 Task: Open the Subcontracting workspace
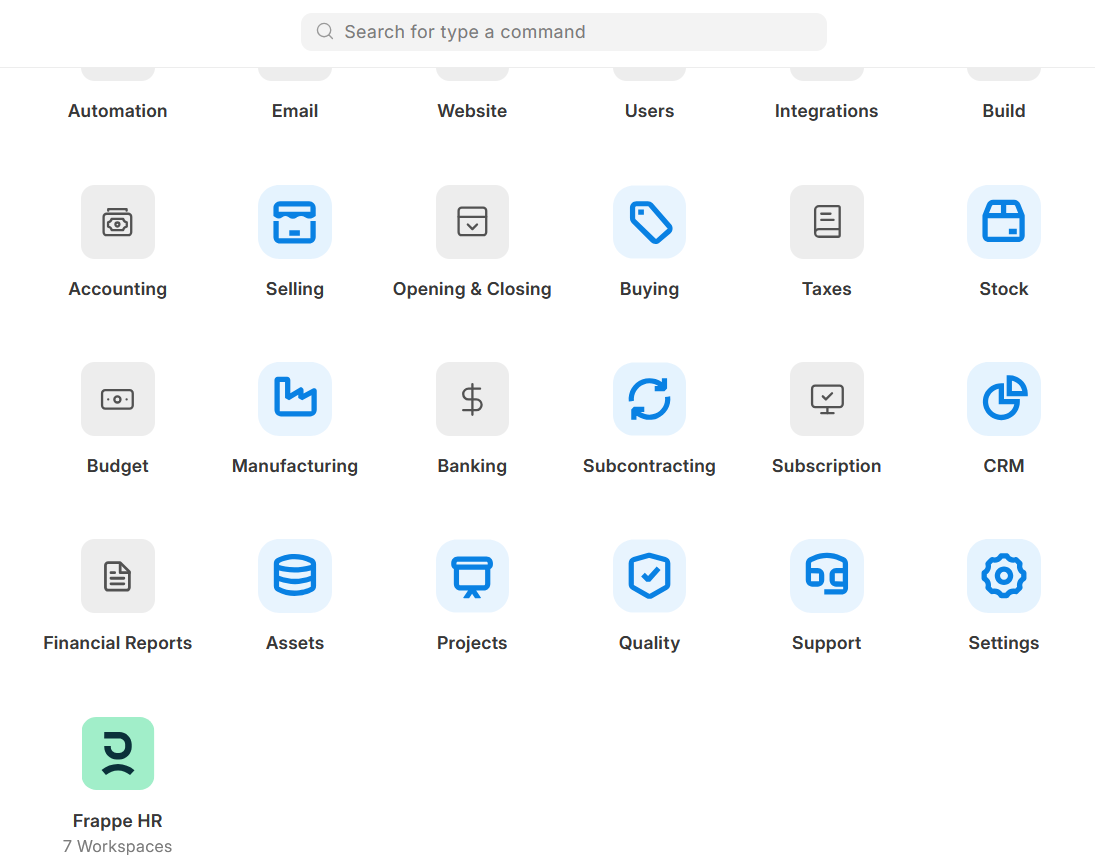click(x=649, y=399)
